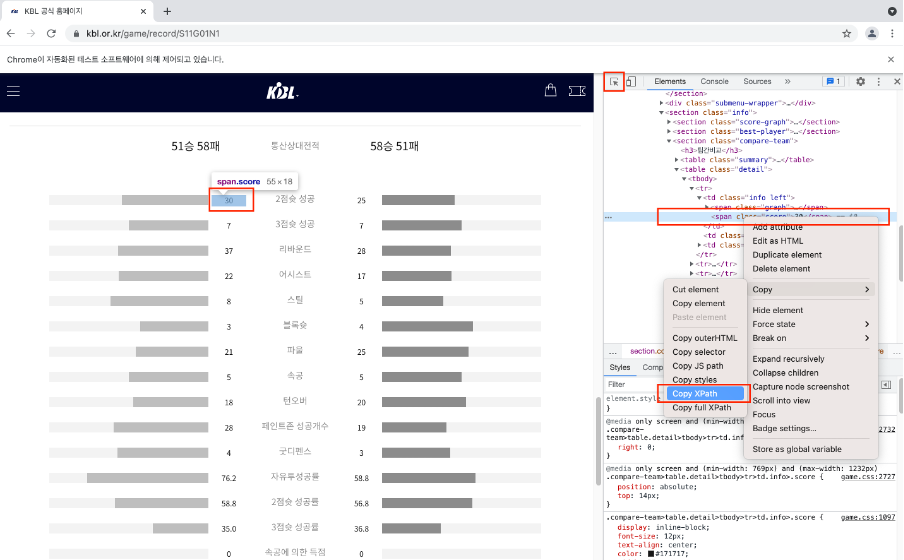The image size is (904, 560).
Task: Select Expand recursively
Action: coord(788,359)
